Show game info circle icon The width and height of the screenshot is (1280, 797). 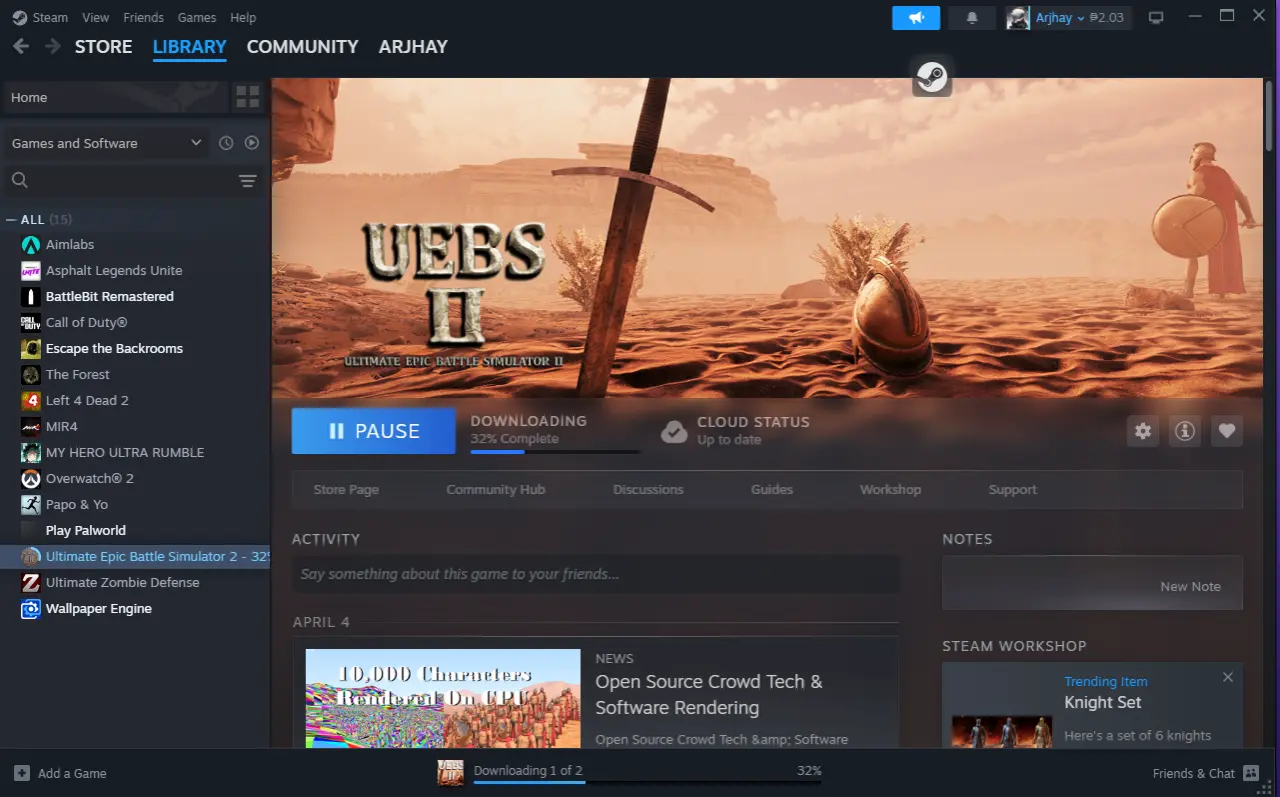point(1185,431)
